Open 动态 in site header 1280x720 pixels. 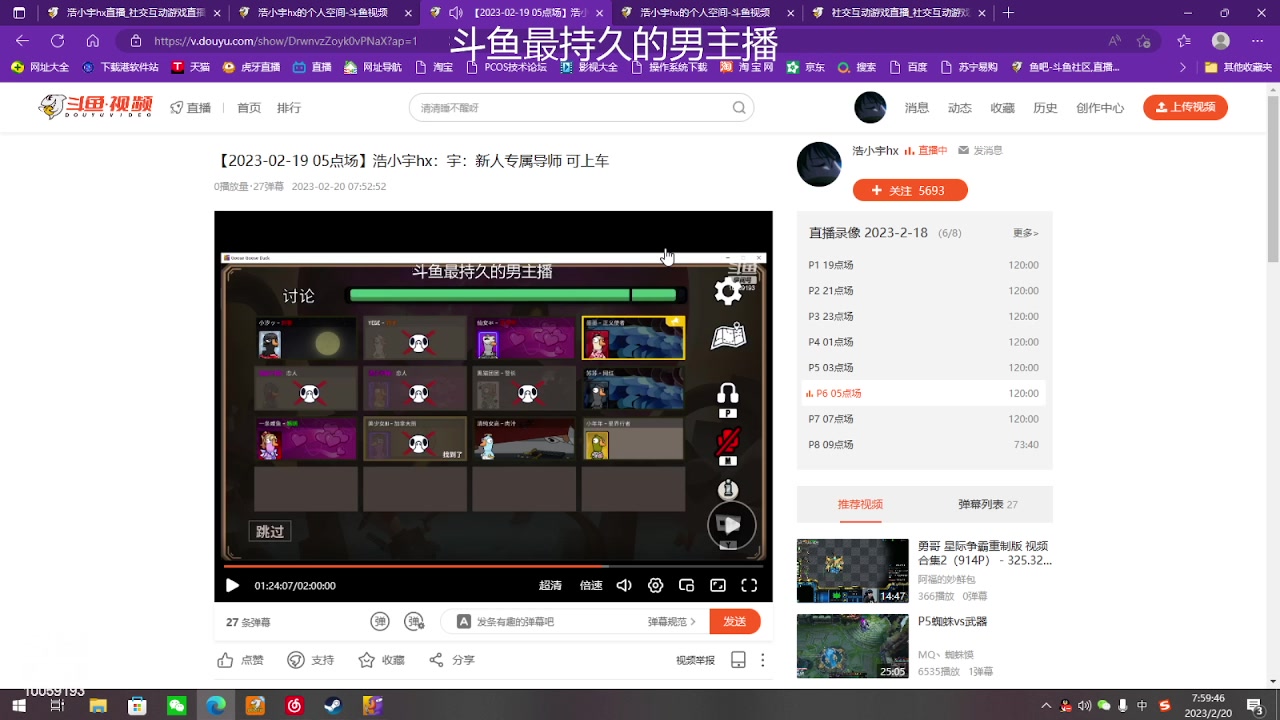click(960, 108)
